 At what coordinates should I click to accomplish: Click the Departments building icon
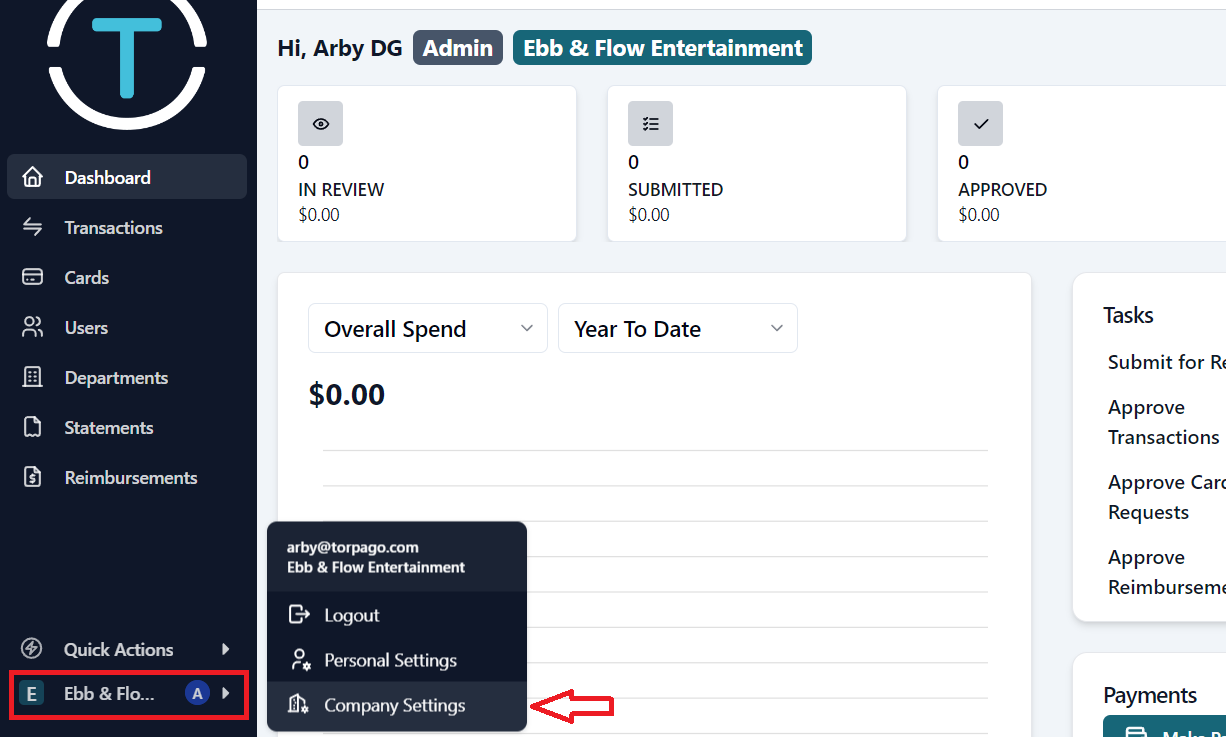(x=33, y=377)
